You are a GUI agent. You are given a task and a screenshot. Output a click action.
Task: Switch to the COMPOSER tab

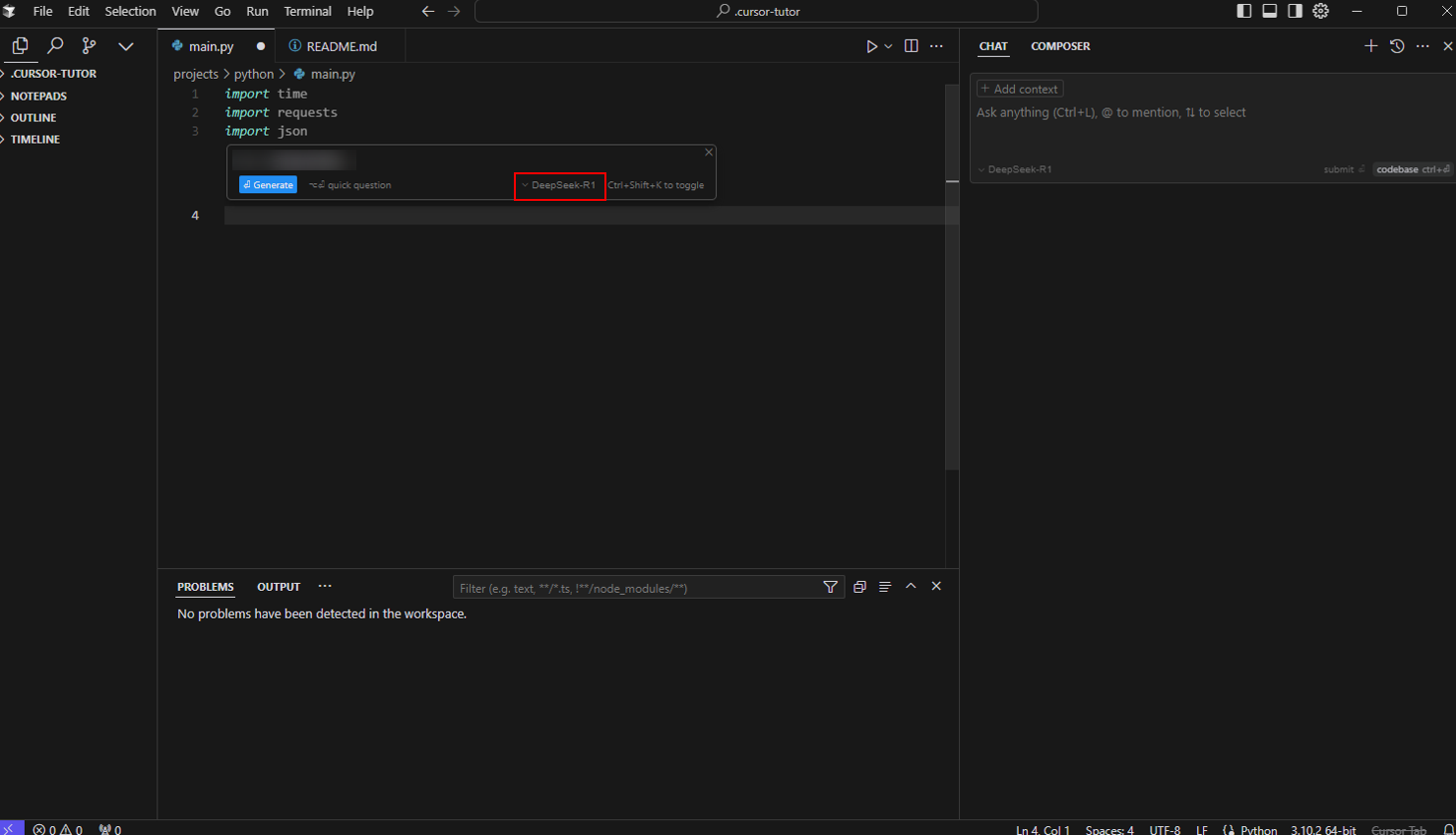1060,46
